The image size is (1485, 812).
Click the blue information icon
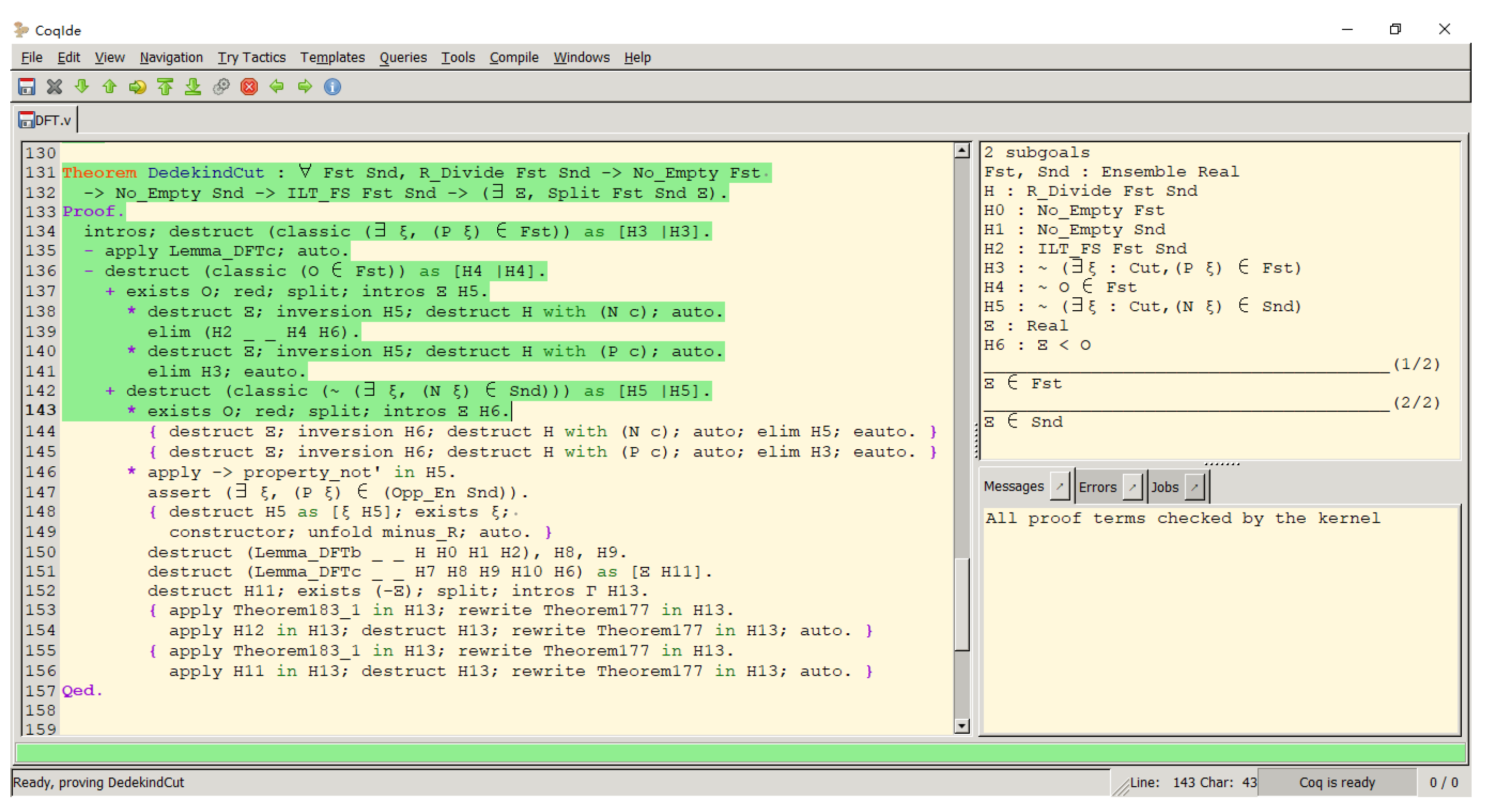(333, 87)
